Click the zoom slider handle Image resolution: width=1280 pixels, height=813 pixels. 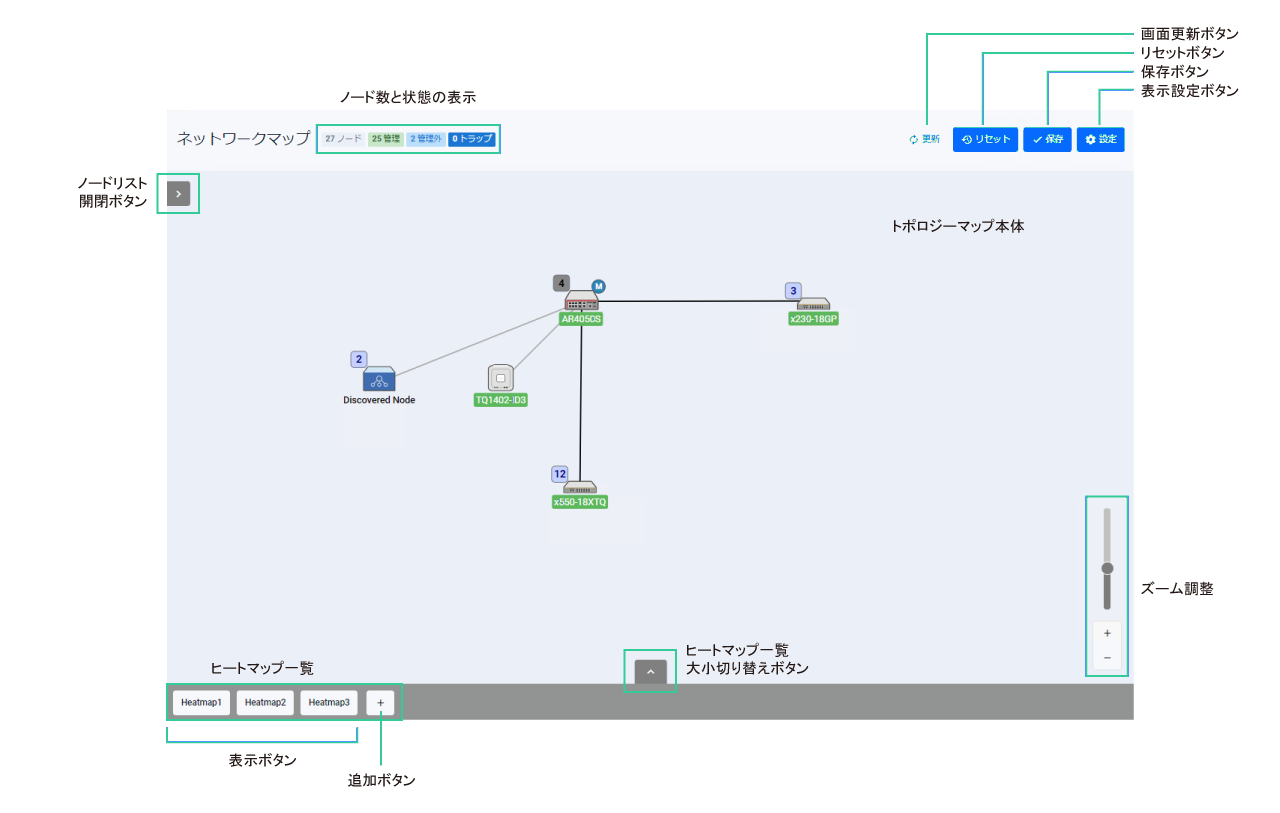point(1107,568)
